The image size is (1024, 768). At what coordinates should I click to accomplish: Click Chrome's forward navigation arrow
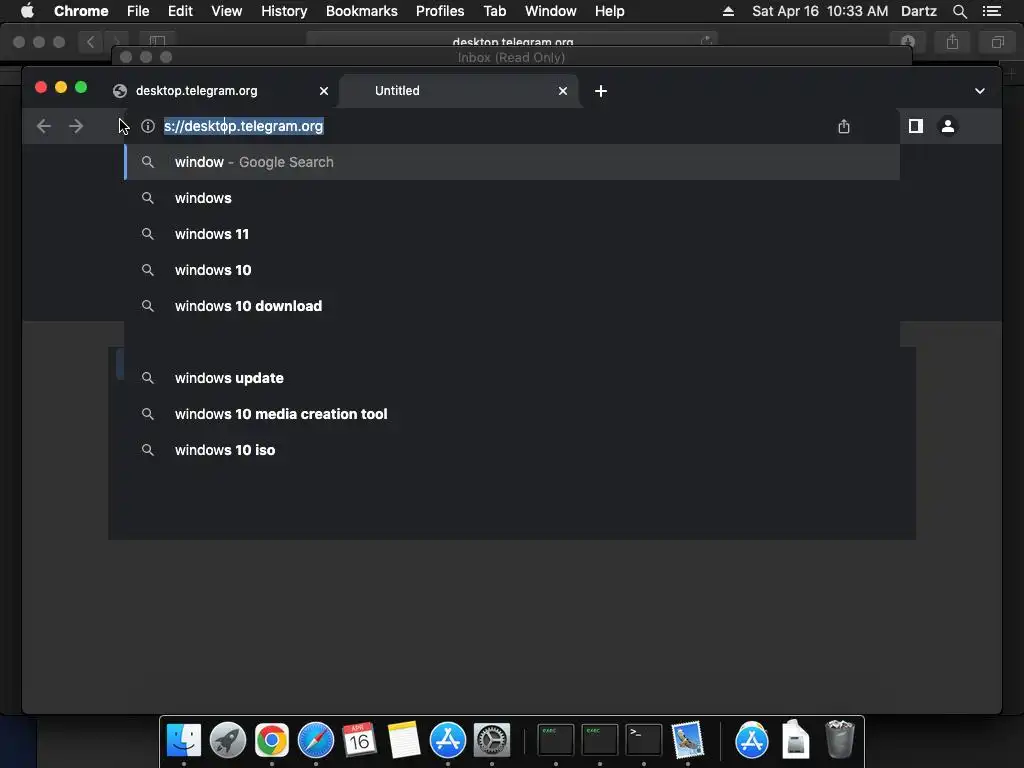76,126
